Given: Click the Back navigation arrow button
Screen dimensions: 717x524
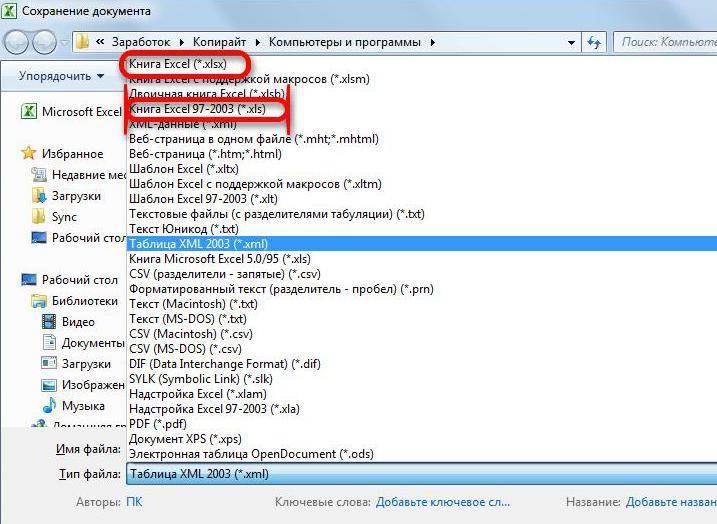Looking at the screenshot, I should (x=17, y=43).
